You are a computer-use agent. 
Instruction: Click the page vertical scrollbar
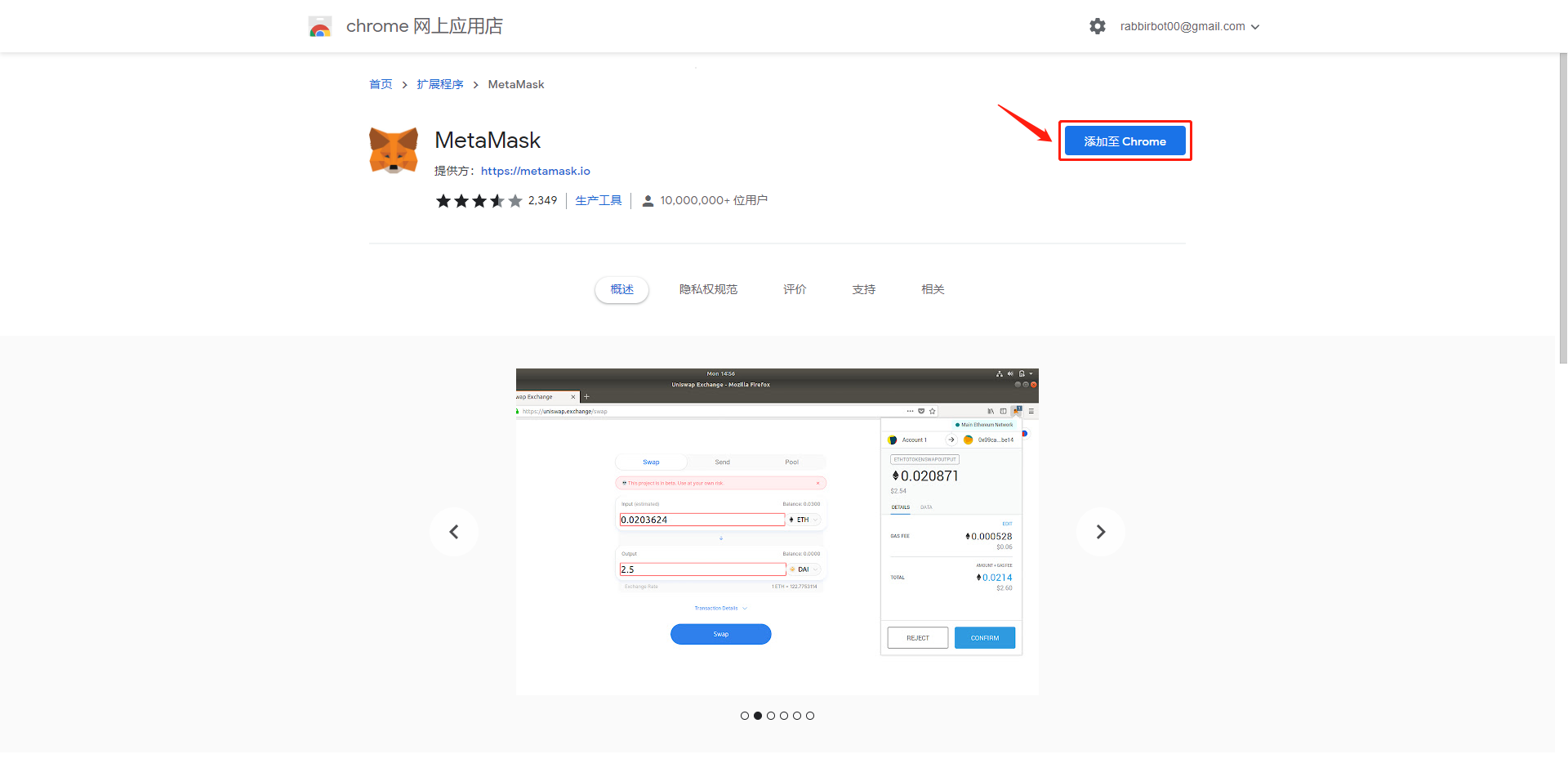pos(1562,208)
